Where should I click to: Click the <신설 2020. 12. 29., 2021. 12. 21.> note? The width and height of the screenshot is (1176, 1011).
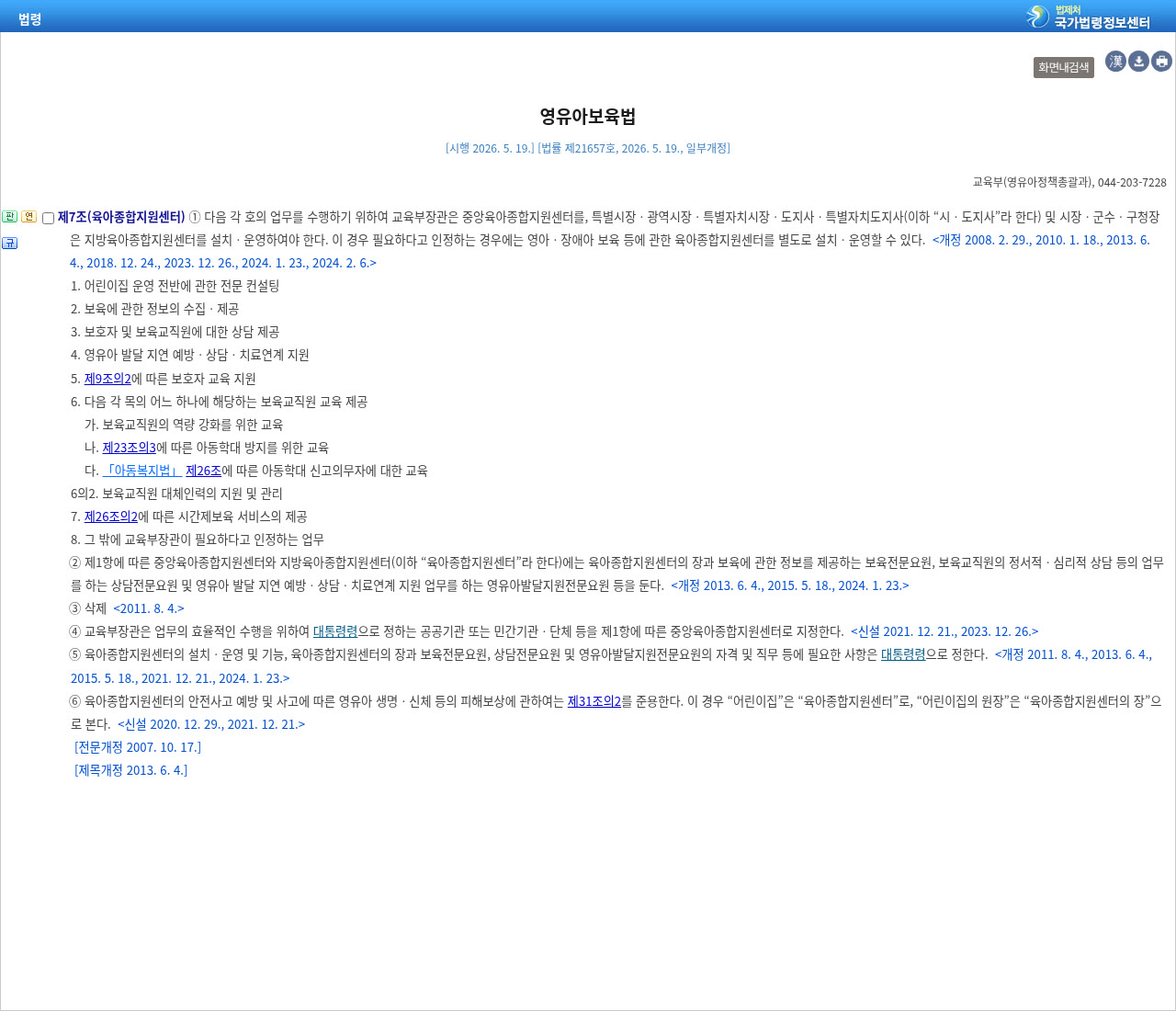click(x=211, y=724)
